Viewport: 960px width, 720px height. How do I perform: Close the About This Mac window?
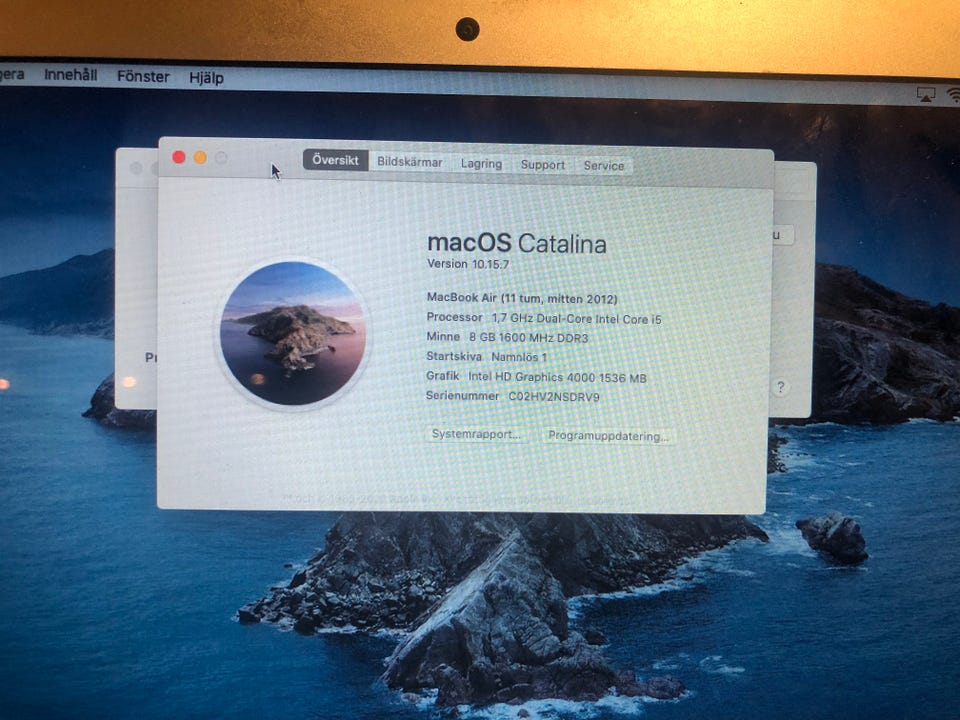point(179,157)
